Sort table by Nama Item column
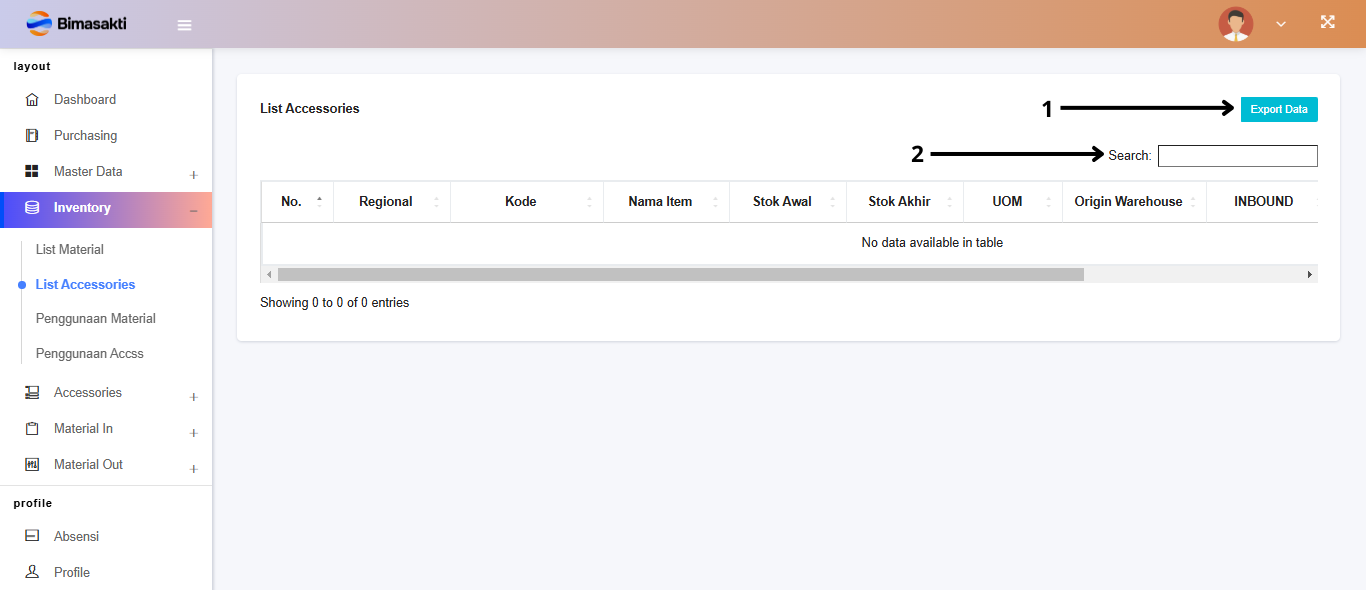The image size is (1366, 590). (660, 202)
